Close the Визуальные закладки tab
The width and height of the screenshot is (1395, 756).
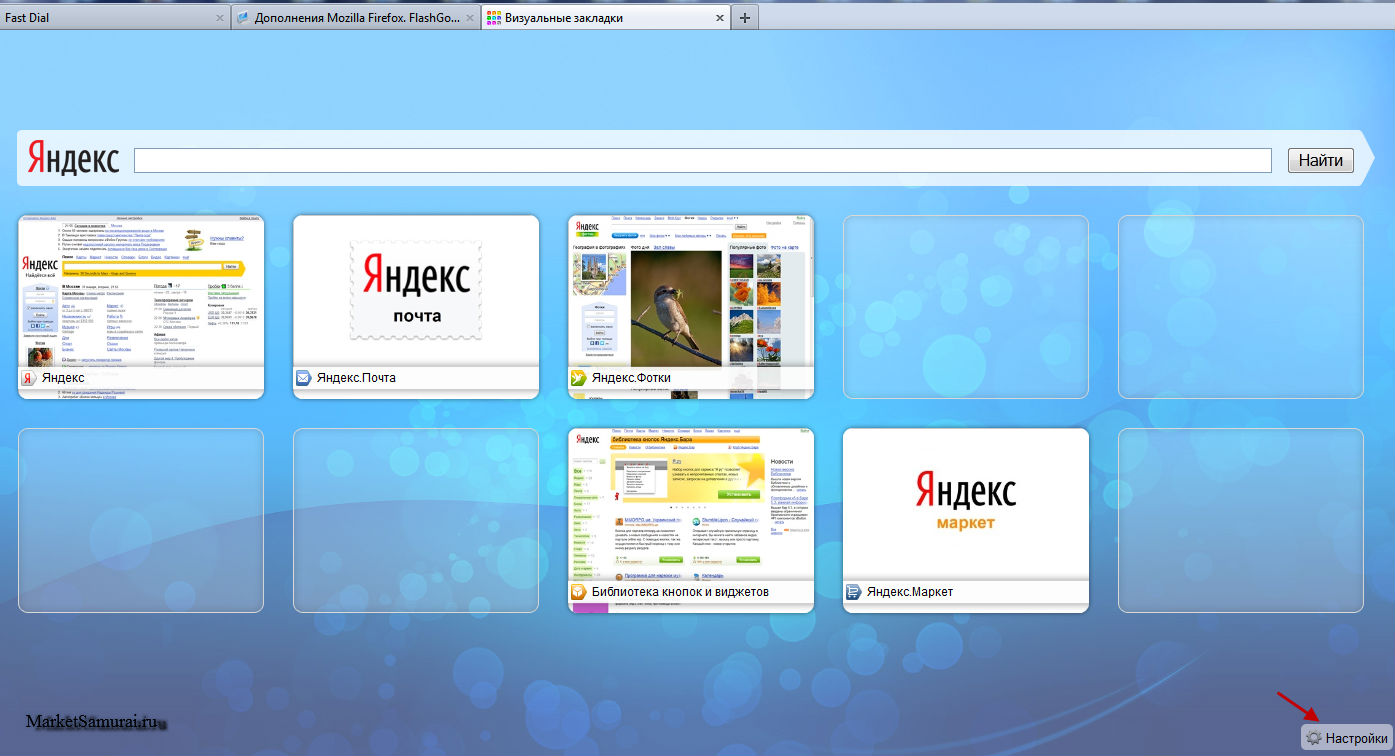(x=720, y=18)
